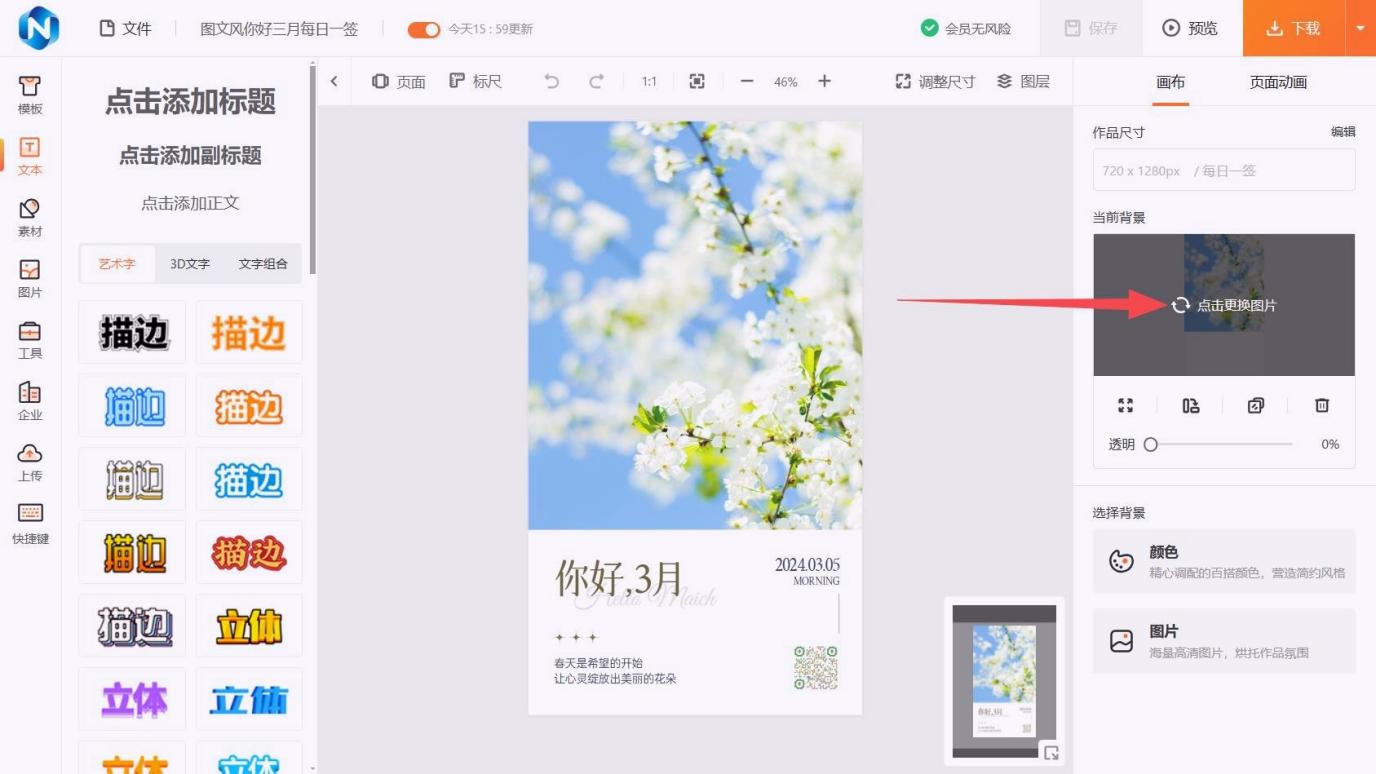This screenshot has width=1376, height=774.
Task: Open the 文件 file menu
Action: (x=126, y=29)
